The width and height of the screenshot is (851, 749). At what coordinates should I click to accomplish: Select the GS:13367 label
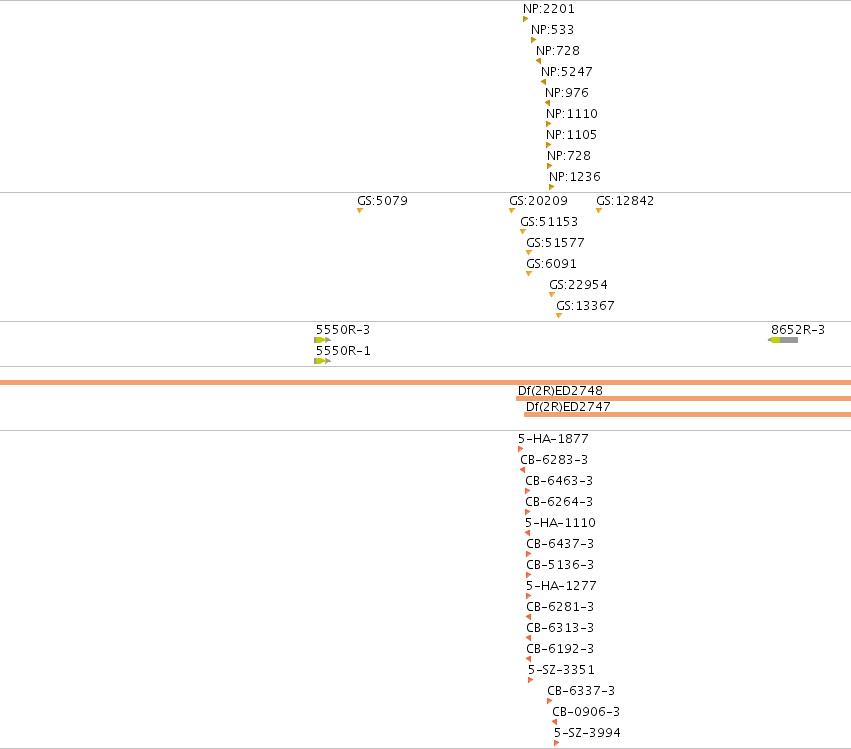click(585, 306)
